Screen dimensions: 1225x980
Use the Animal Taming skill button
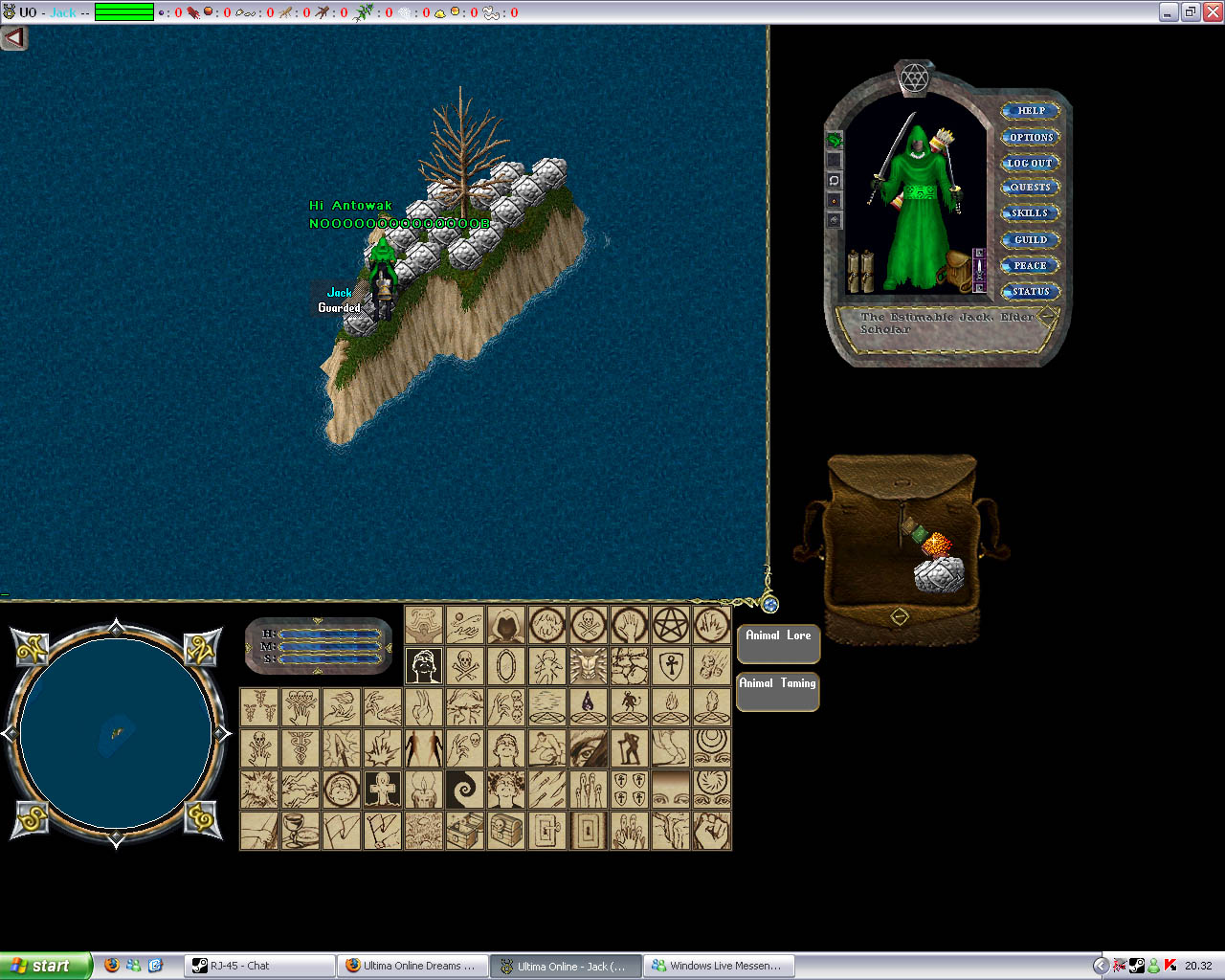click(778, 691)
